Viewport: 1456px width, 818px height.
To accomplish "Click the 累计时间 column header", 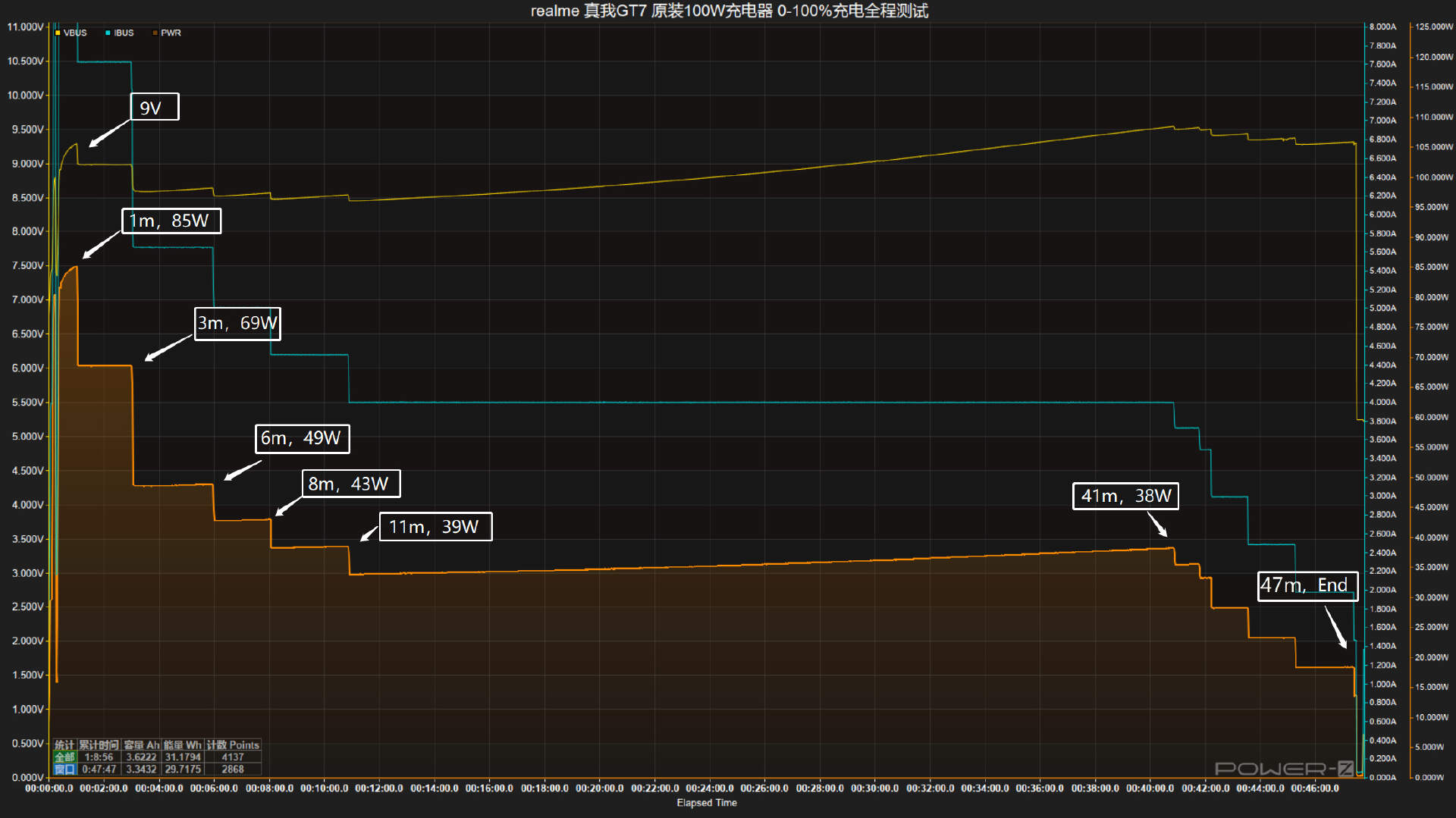I will pos(99,745).
